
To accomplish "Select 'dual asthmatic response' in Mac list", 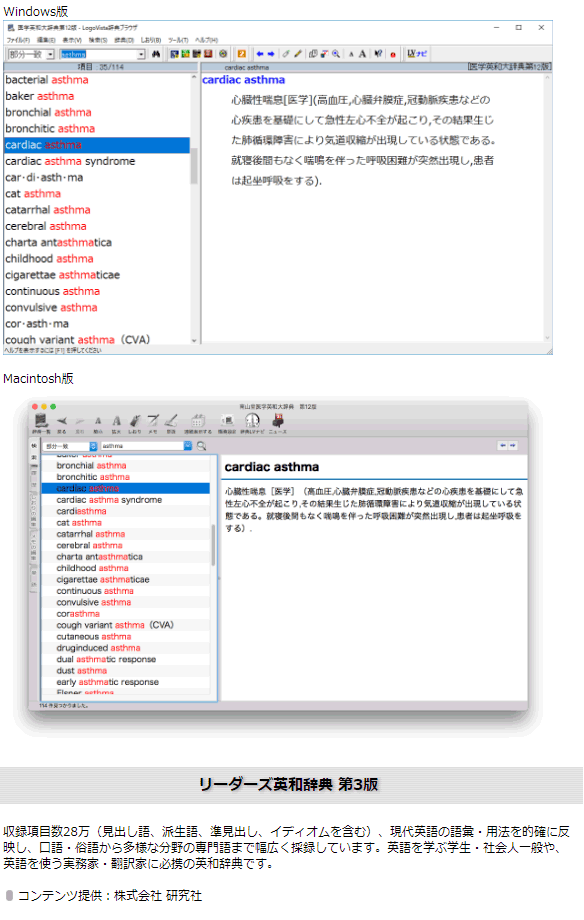I will tap(106, 659).
